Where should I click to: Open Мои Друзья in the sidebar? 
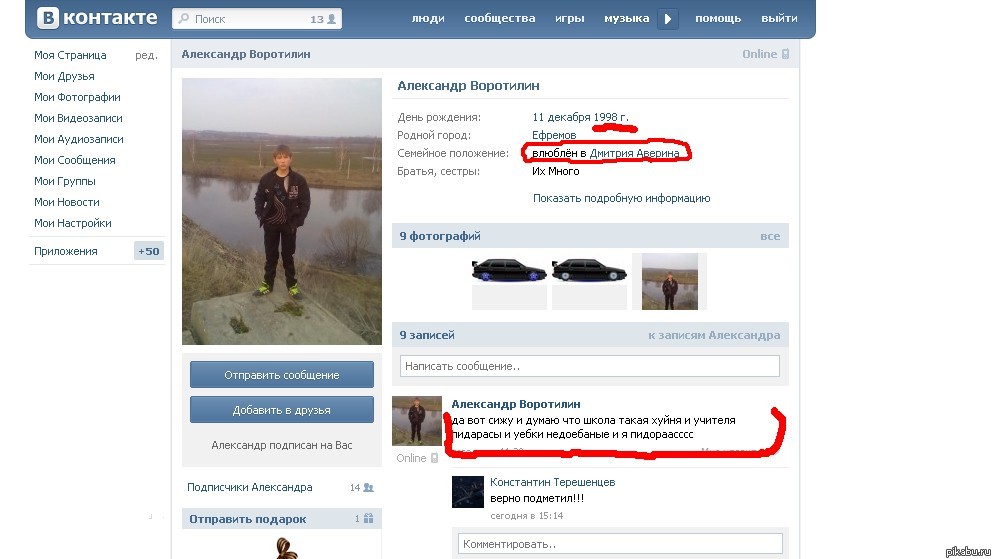tap(64, 76)
